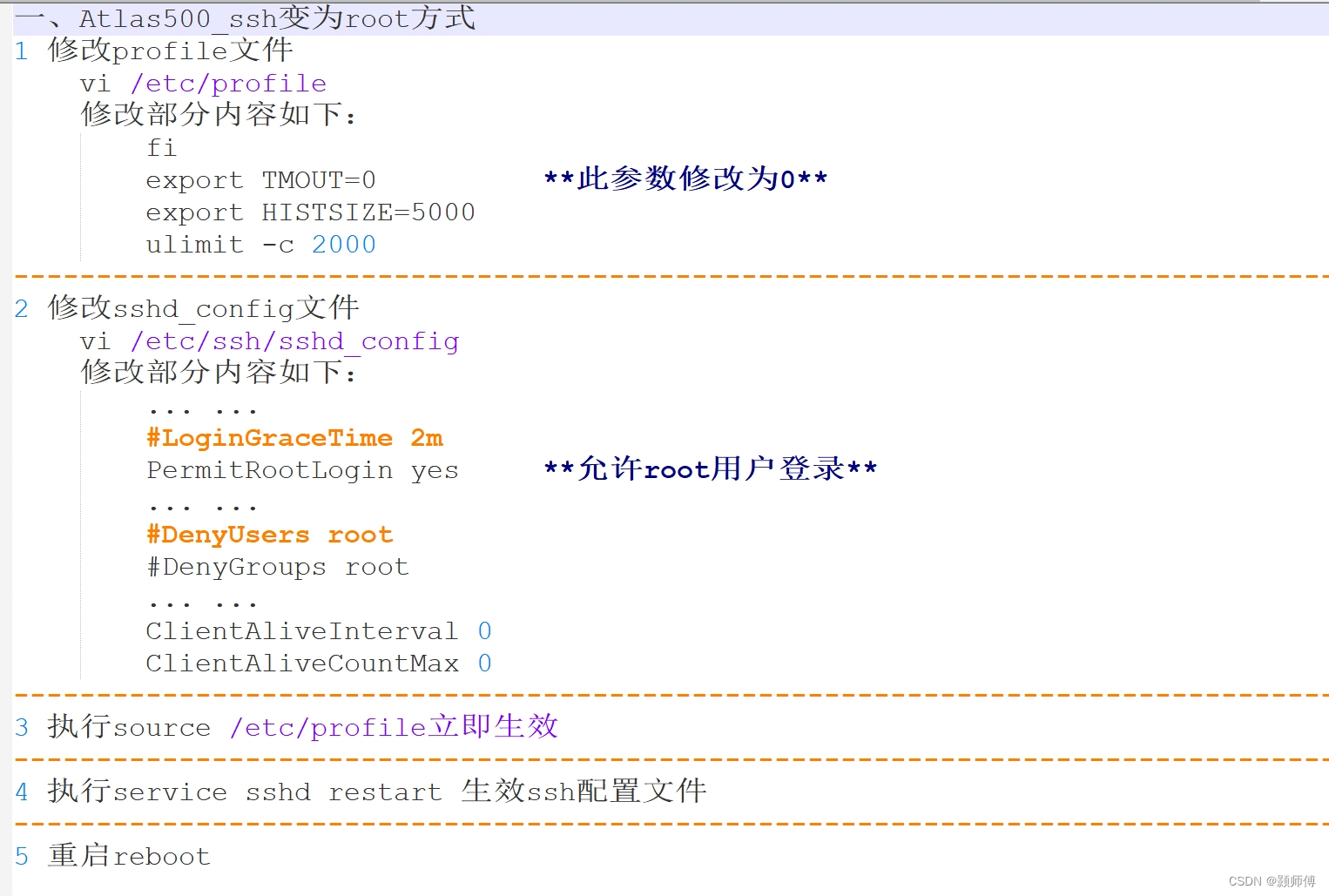Click the line 'ClientAliveCountMax 0'
Screen dimensions: 1329x896
pos(319,664)
